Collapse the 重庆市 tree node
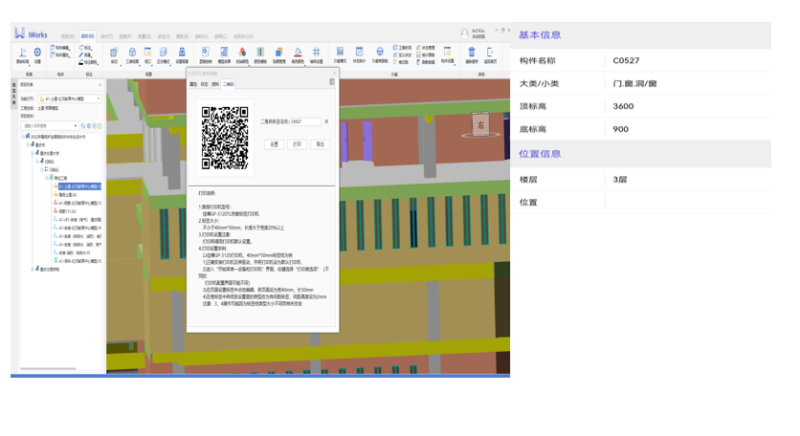This screenshot has height=436, width=800. [x=28, y=145]
